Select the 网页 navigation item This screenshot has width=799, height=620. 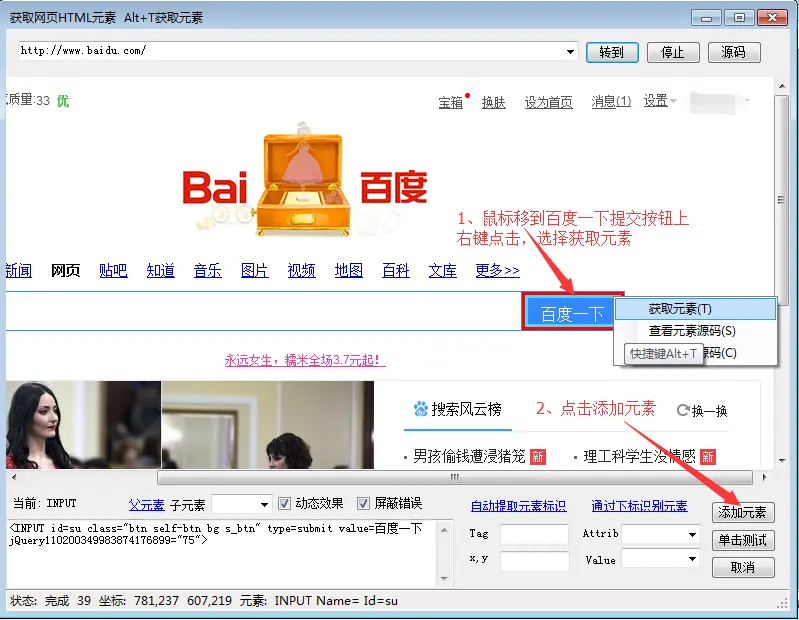tap(65, 270)
